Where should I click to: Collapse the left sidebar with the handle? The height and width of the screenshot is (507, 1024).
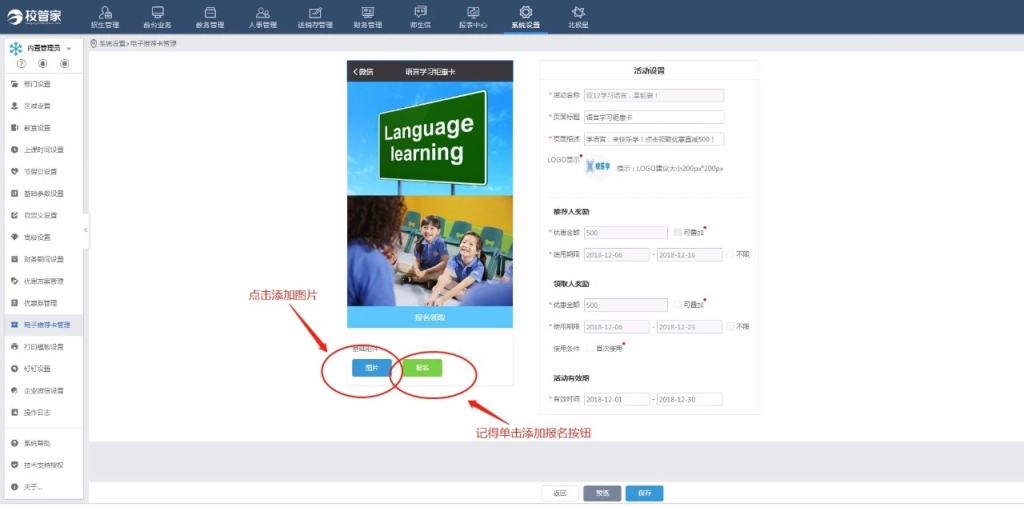pos(86,230)
